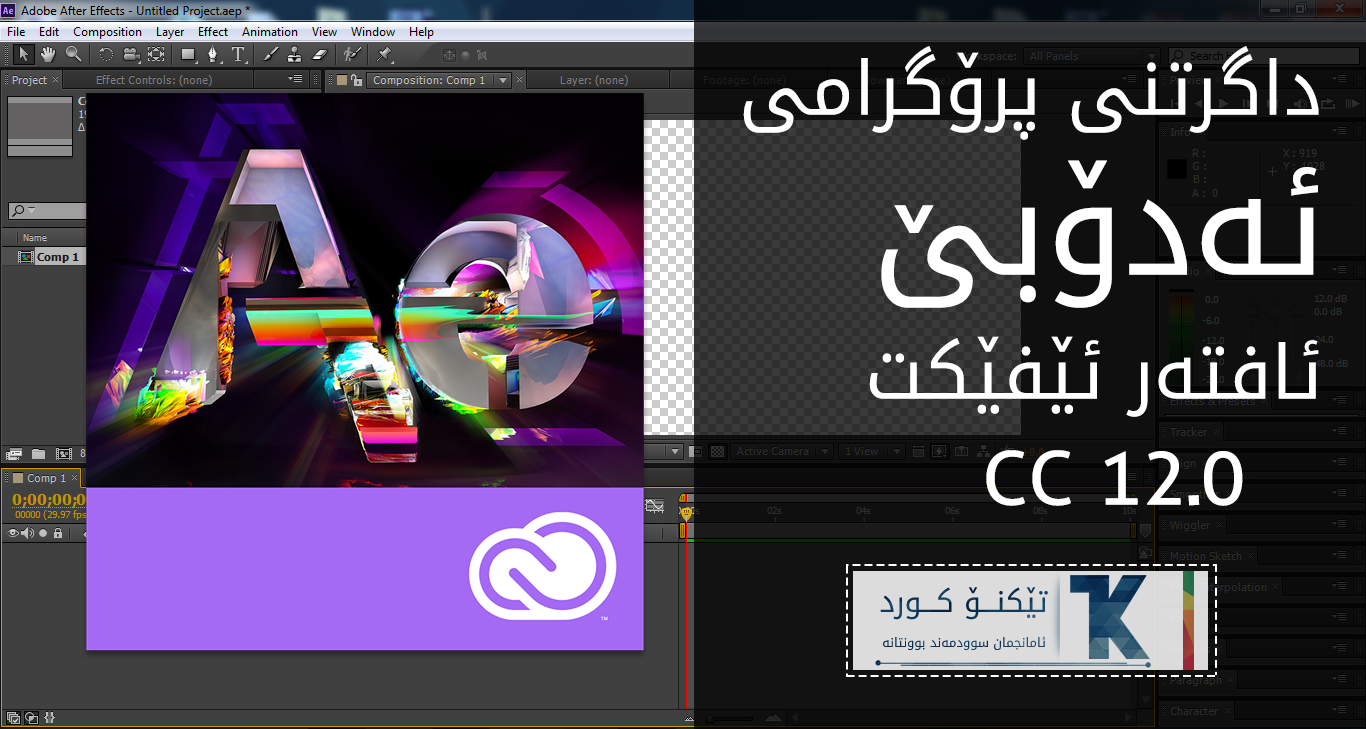Image resolution: width=1366 pixels, height=729 pixels.
Task: Open the Composition menu
Action: [107, 32]
